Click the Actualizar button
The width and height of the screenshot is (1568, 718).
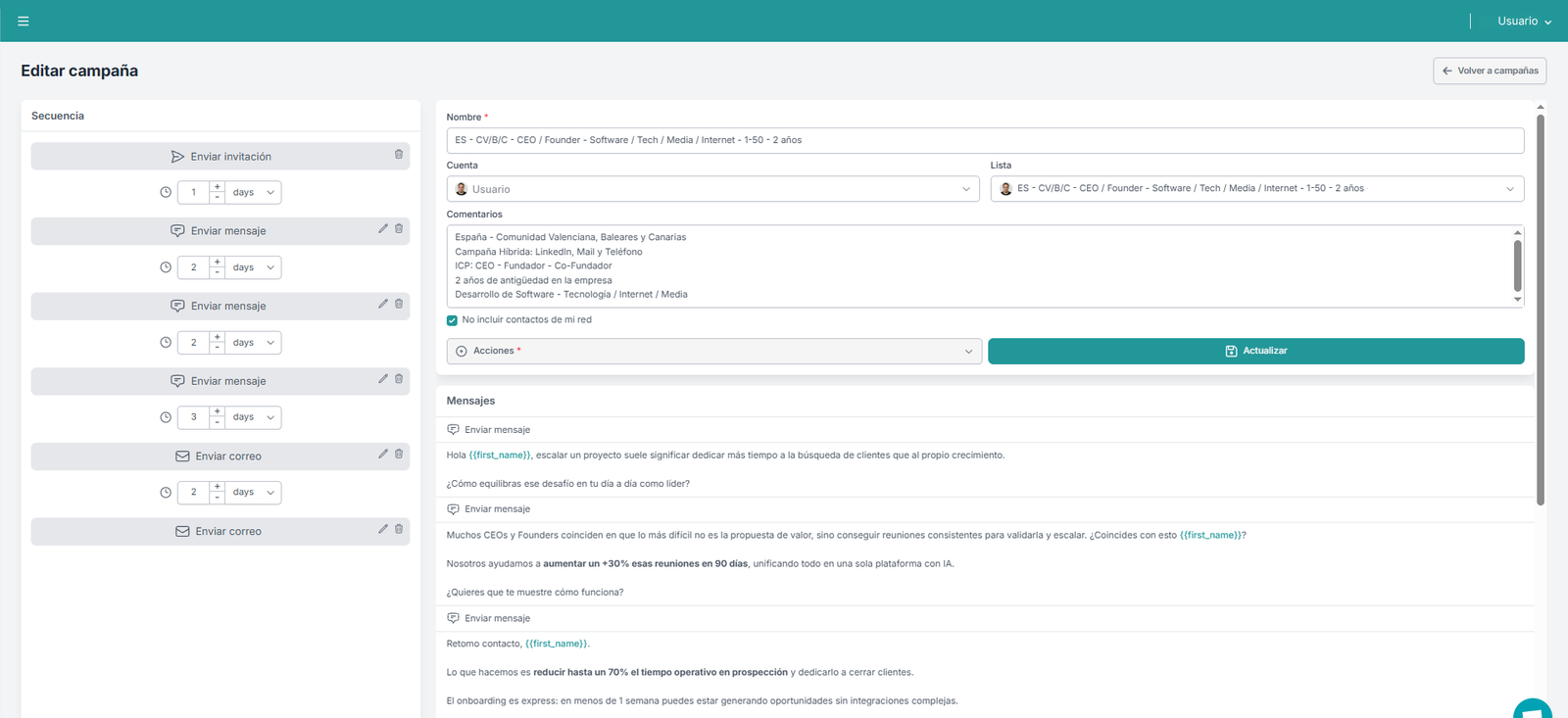click(1255, 351)
